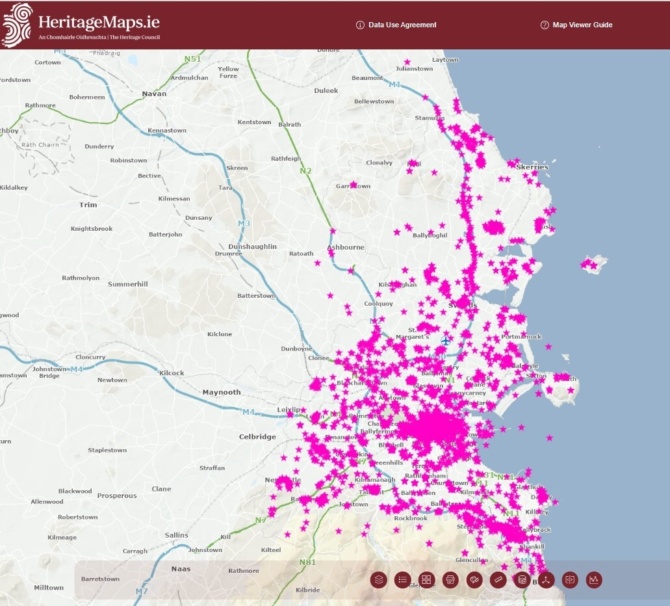Select the Measure ruler tool
The image size is (670, 606).
click(x=498, y=580)
